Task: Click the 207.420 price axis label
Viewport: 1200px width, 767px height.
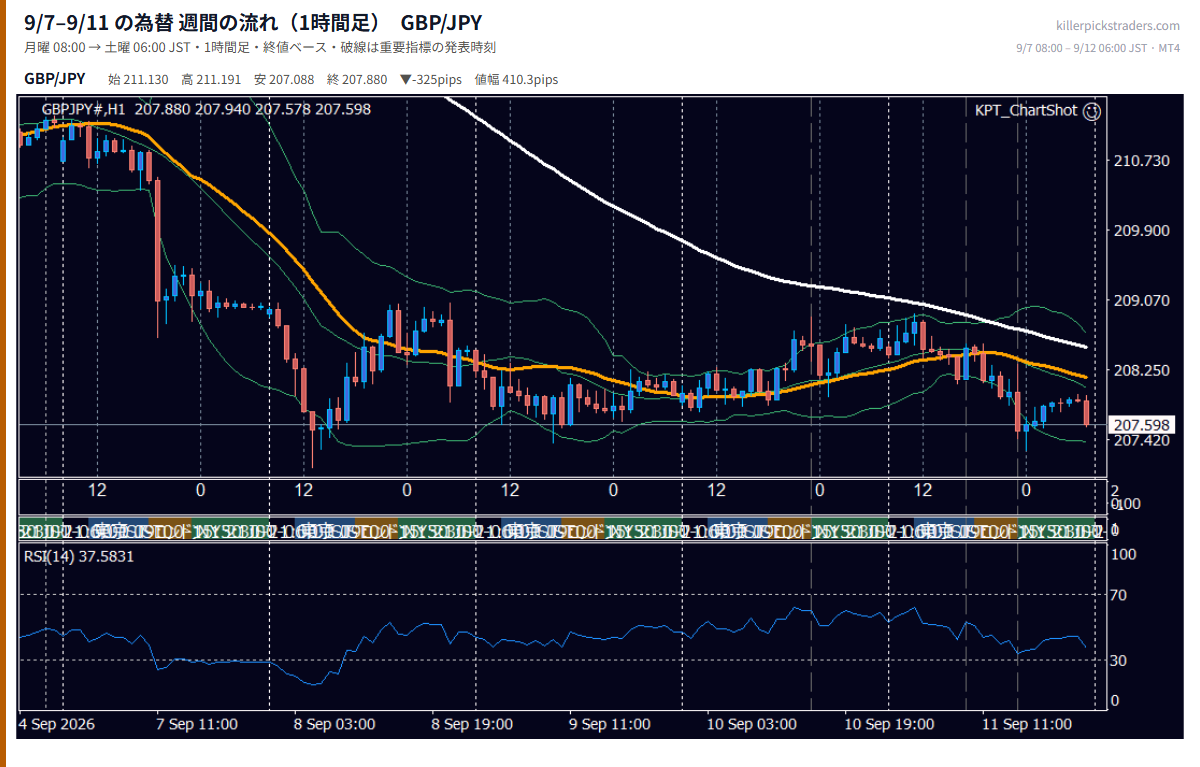Action: pos(1141,440)
